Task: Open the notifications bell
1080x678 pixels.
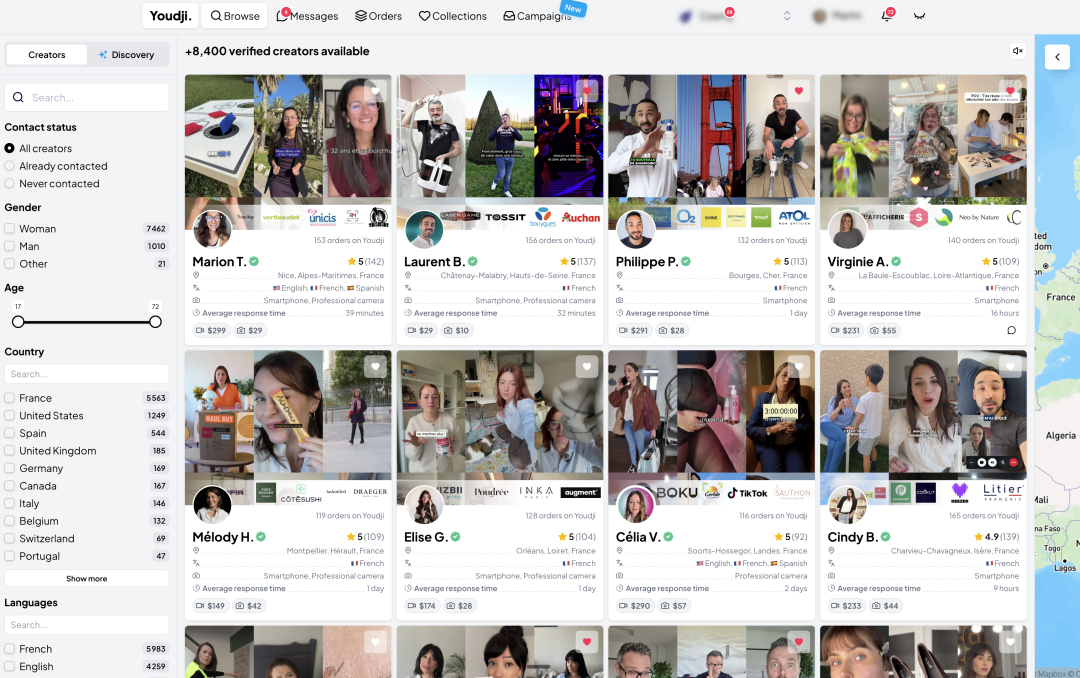Action: click(886, 16)
